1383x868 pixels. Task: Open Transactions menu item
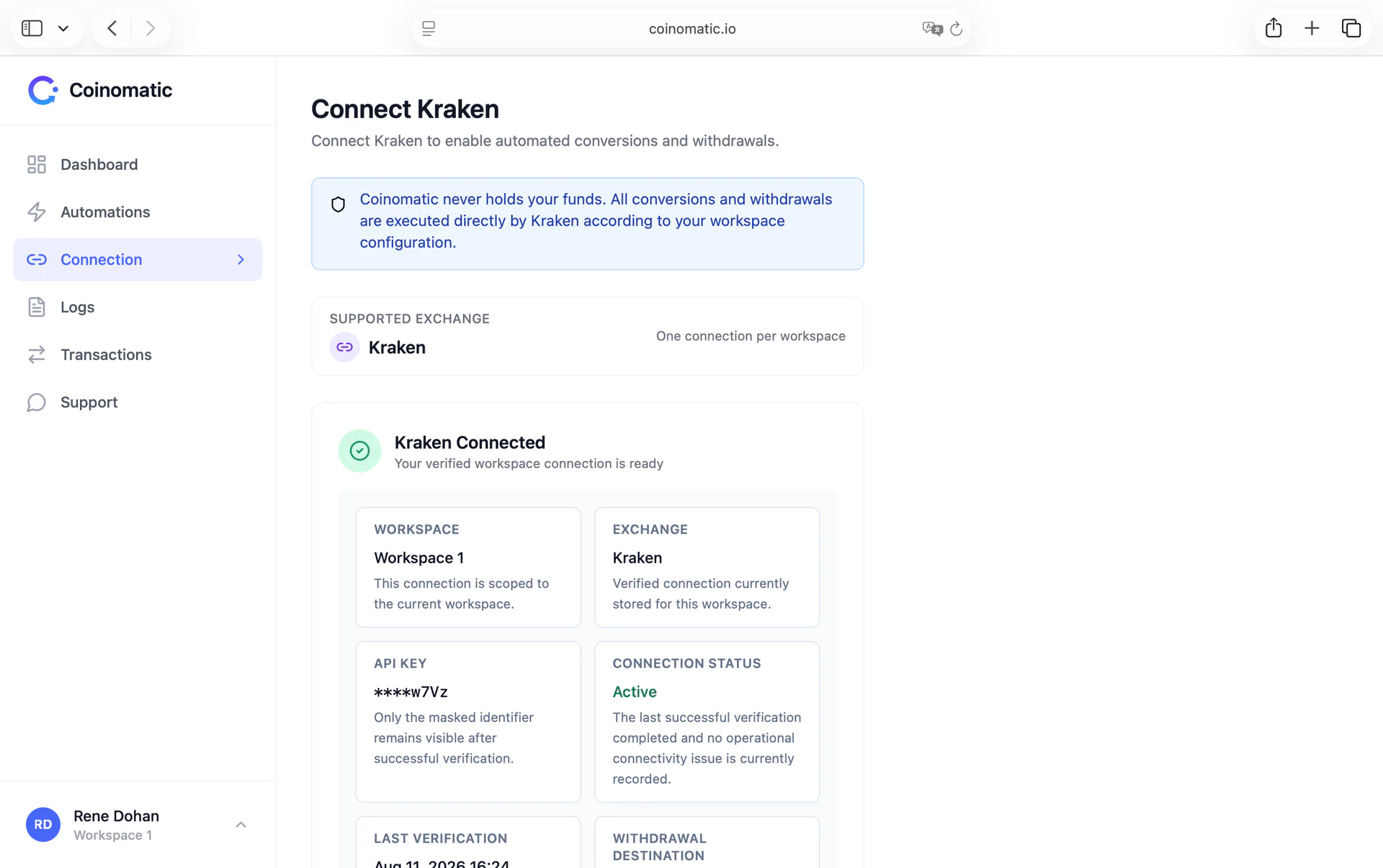138,354
